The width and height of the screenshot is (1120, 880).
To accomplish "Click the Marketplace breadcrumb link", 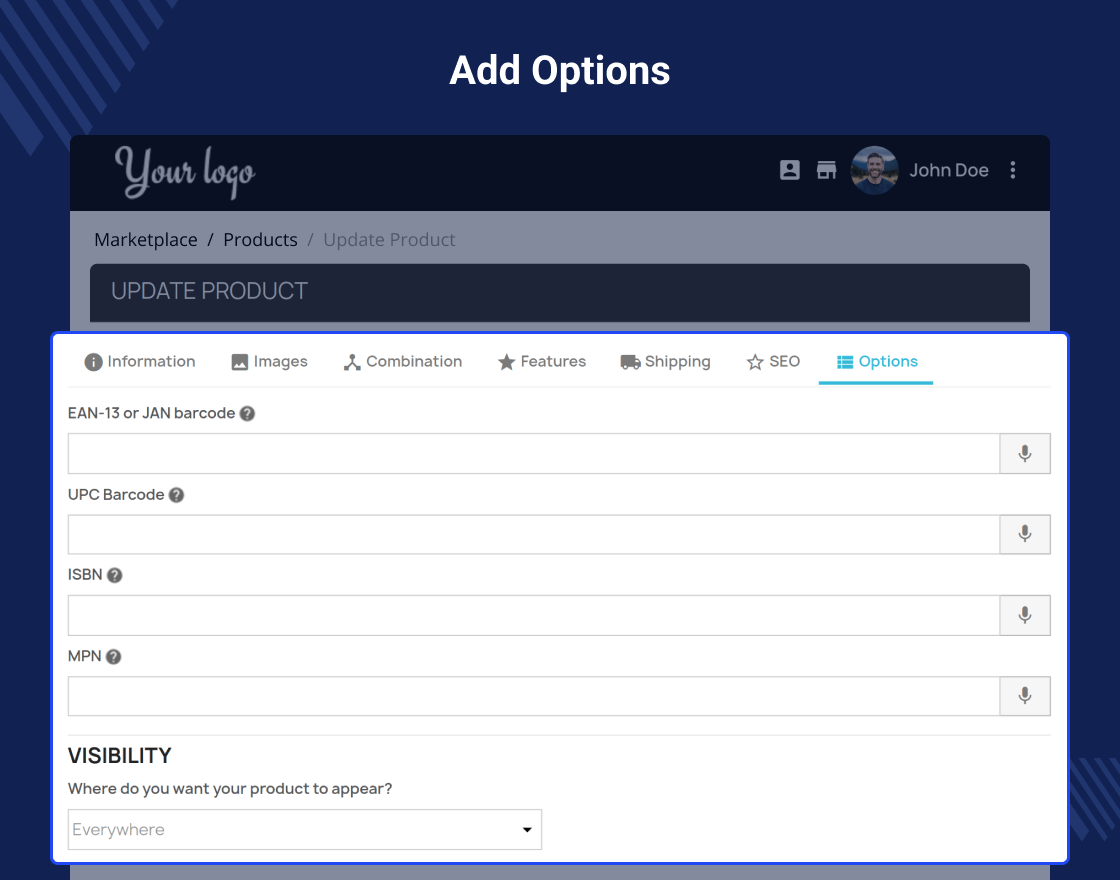I will pyautogui.click(x=146, y=240).
